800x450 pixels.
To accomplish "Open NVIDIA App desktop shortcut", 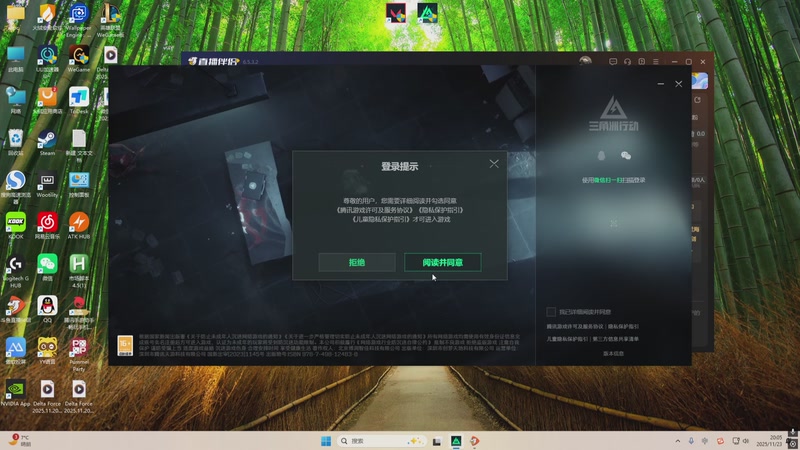I will (15, 393).
